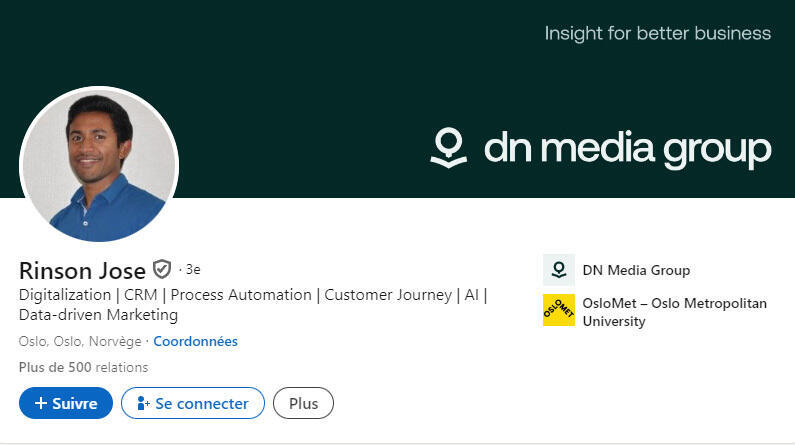Screen dimensions: 795x445
Task: Click the verification shield badge beside the name
Action: [x=162, y=269]
